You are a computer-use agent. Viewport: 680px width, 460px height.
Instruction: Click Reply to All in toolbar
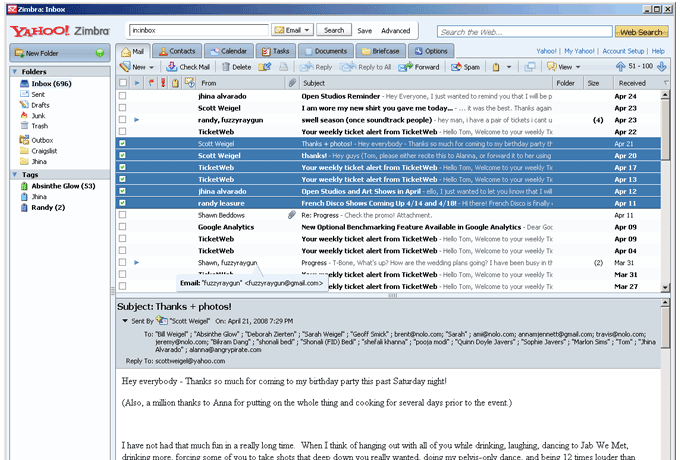366,67
